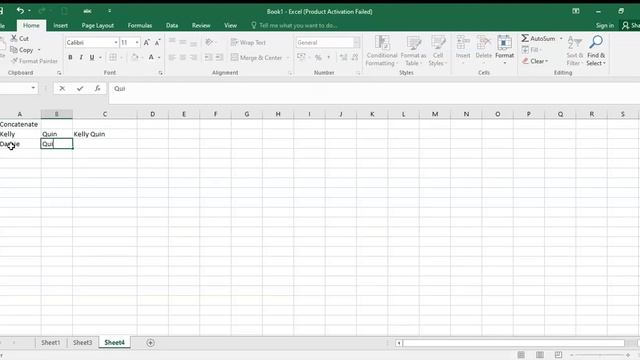Open the Number Format General dropdown
Image resolution: width=640 pixels, height=360 pixels.
coord(356,42)
